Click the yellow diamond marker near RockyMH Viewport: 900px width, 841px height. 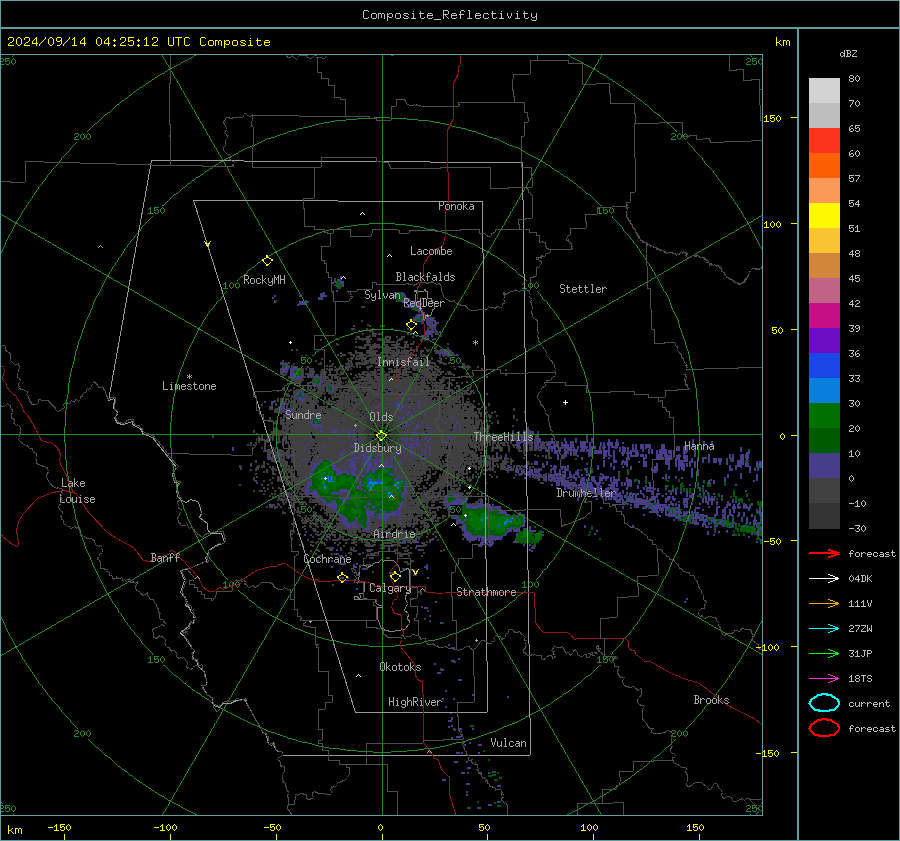(x=267, y=261)
